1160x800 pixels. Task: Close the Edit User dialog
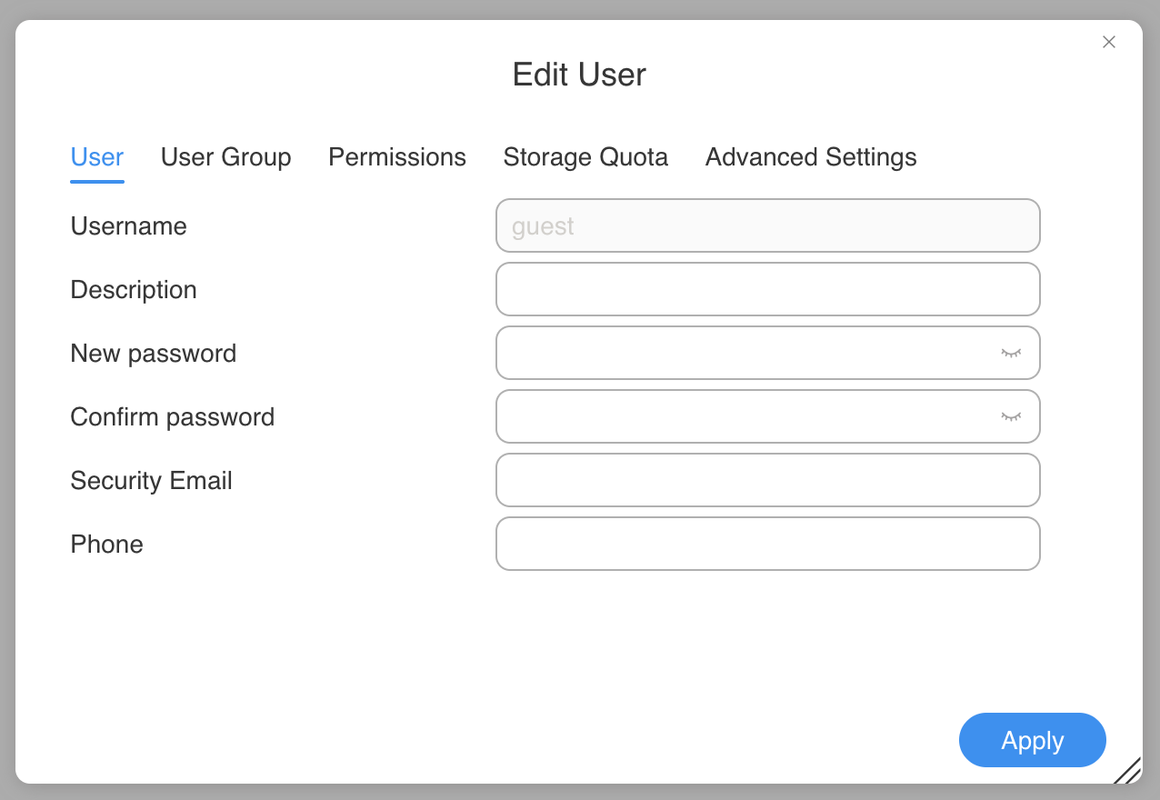click(1109, 42)
